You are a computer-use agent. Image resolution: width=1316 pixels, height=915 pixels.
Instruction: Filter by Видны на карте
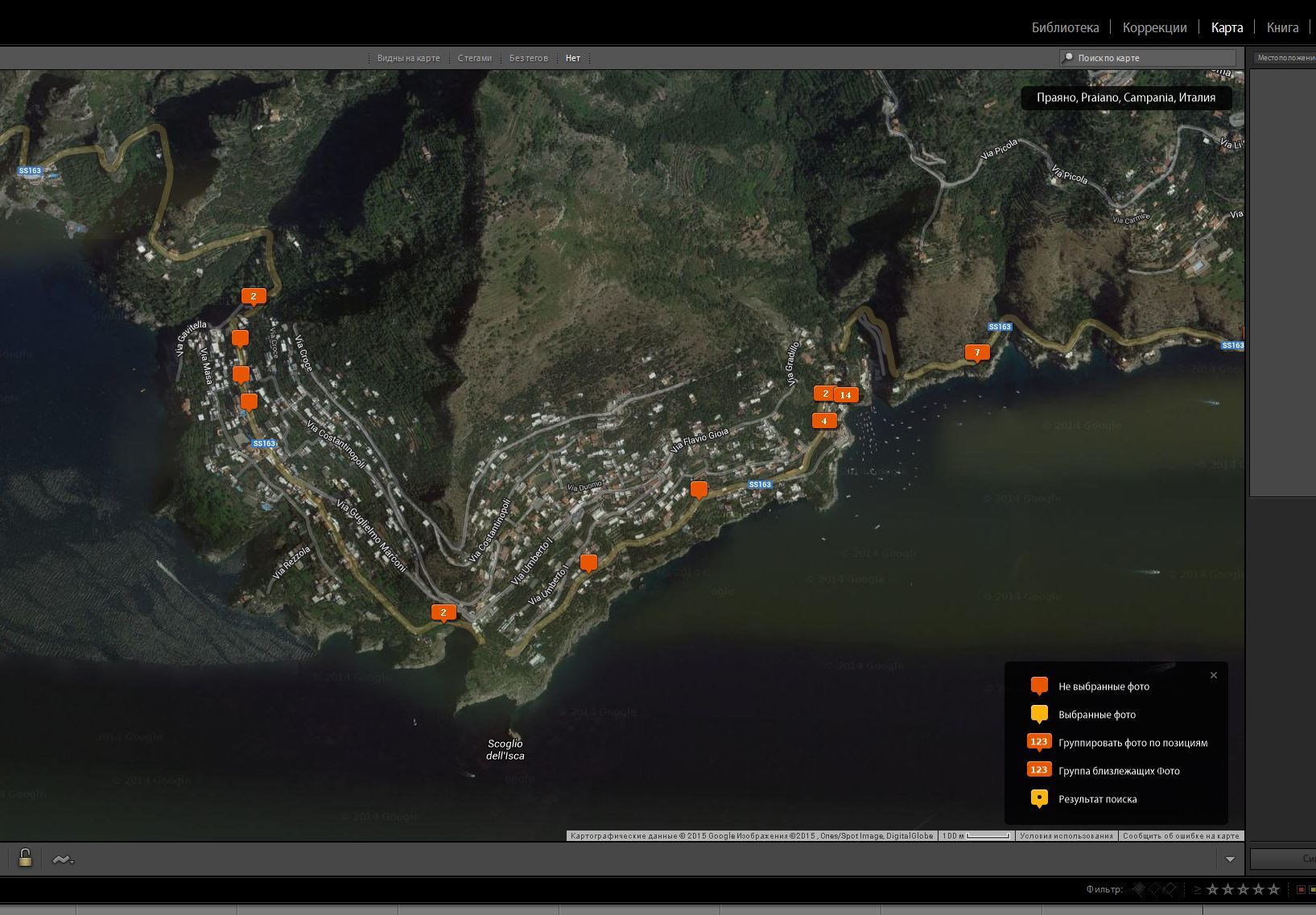408,58
